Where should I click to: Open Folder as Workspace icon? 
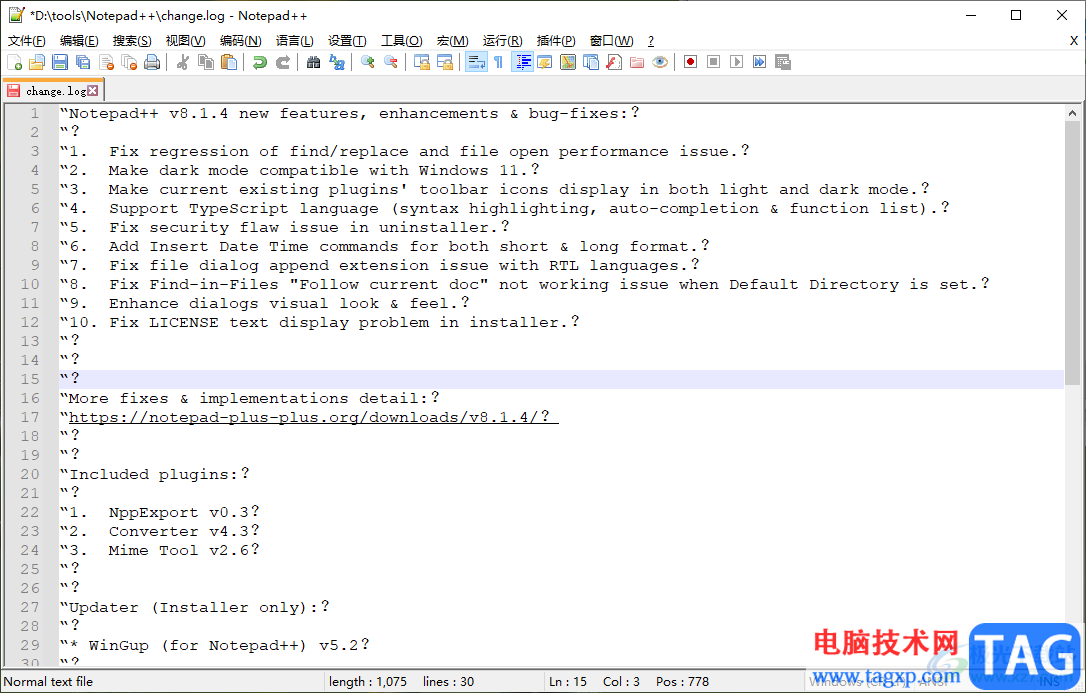click(x=637, y=62)
